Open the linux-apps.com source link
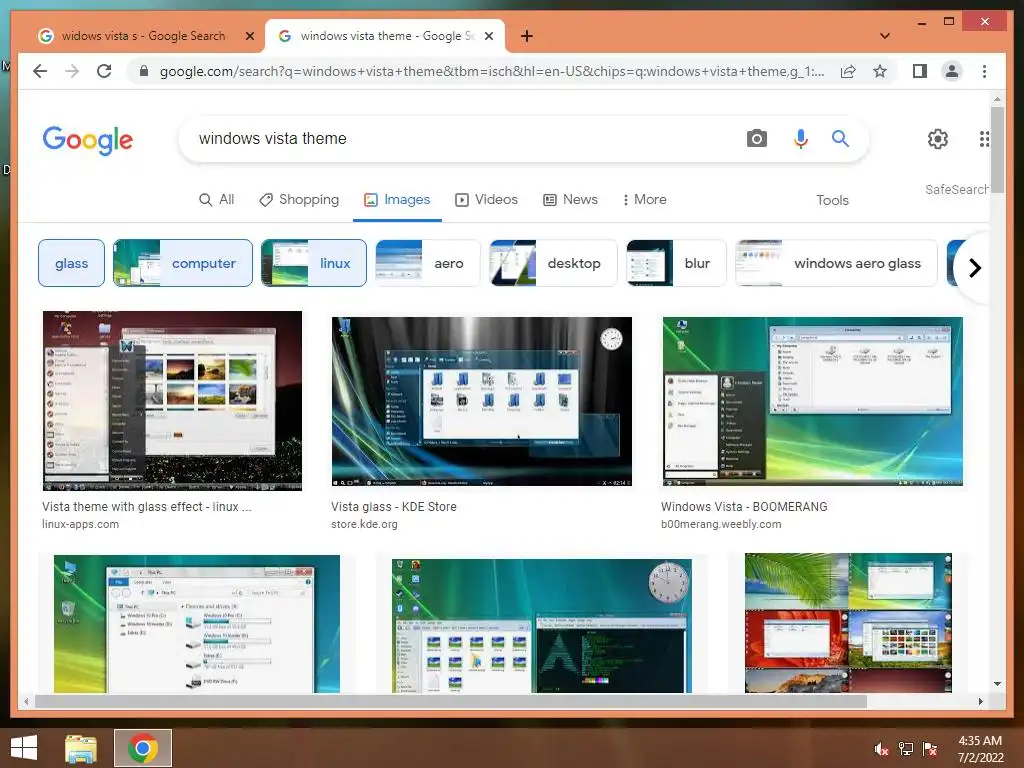Image resolution: width=1024 pixels, height=768 pixels. [80, 524]
